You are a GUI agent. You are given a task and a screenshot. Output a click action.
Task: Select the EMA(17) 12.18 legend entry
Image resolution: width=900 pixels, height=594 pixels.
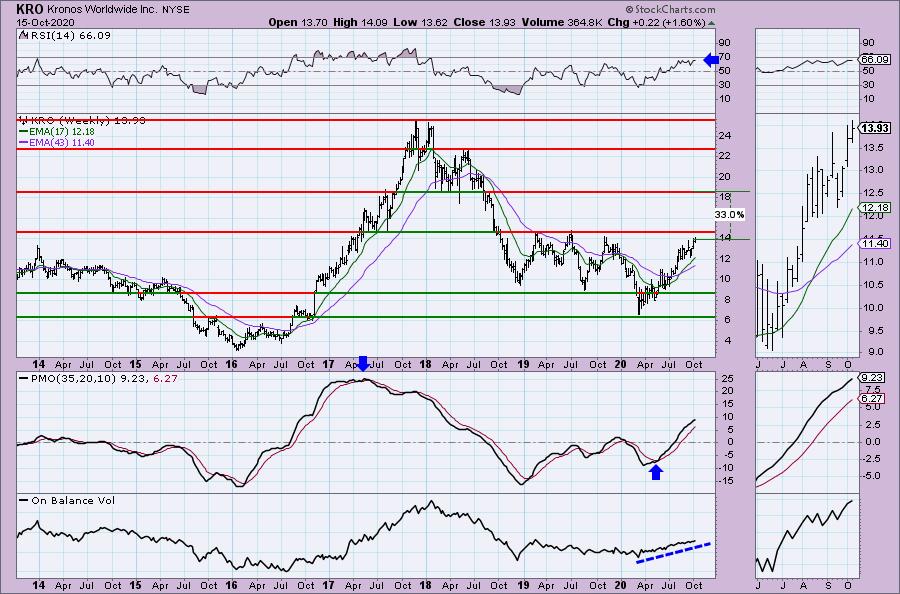[x=63, y=132]
